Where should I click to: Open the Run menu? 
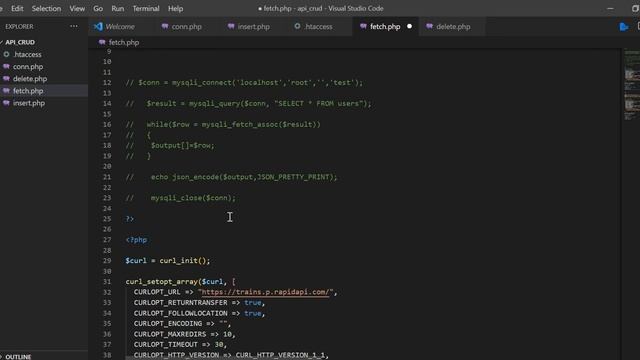click(x=118, y=9)
